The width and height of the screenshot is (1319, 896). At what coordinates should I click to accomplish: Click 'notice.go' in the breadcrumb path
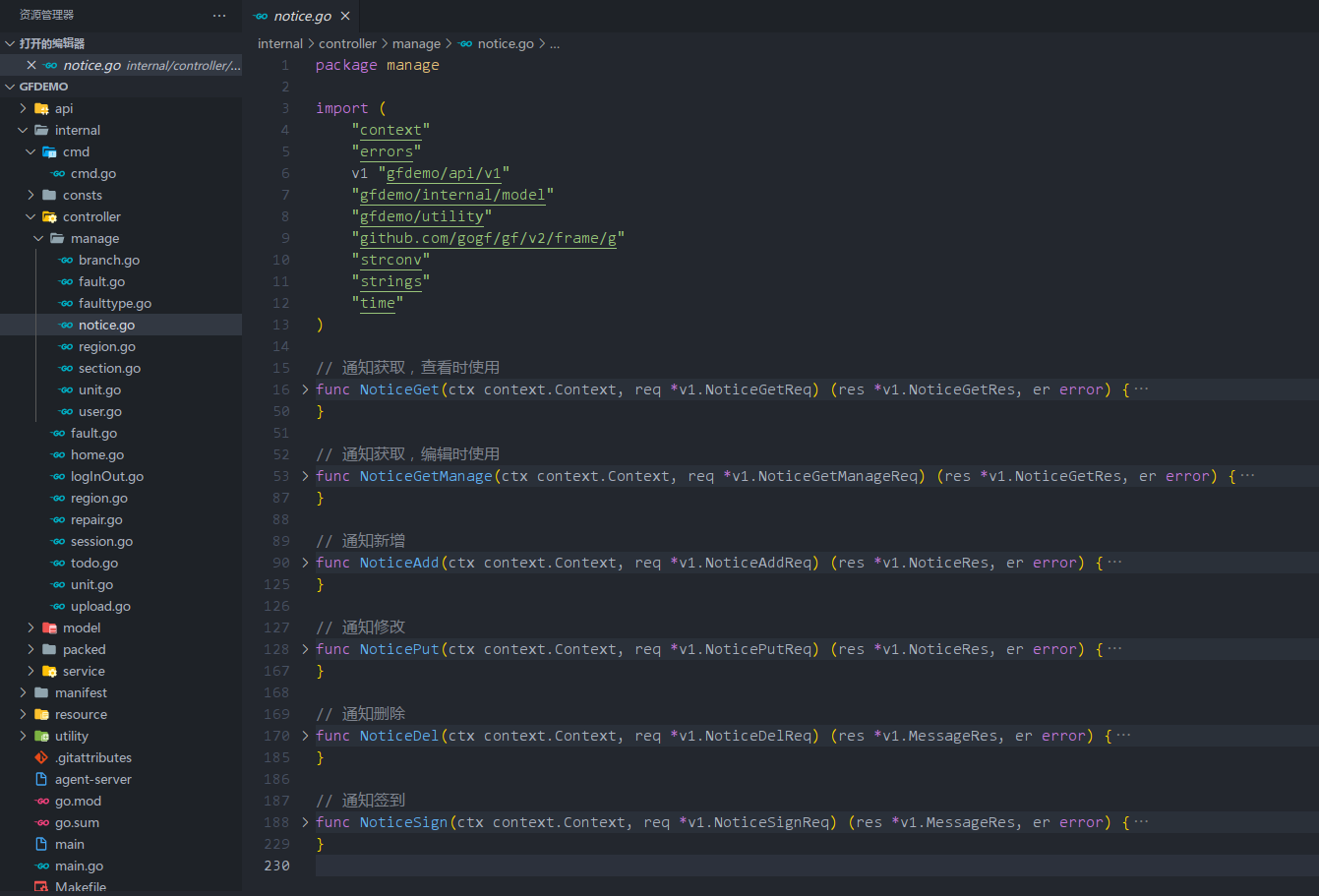(506, 43)
